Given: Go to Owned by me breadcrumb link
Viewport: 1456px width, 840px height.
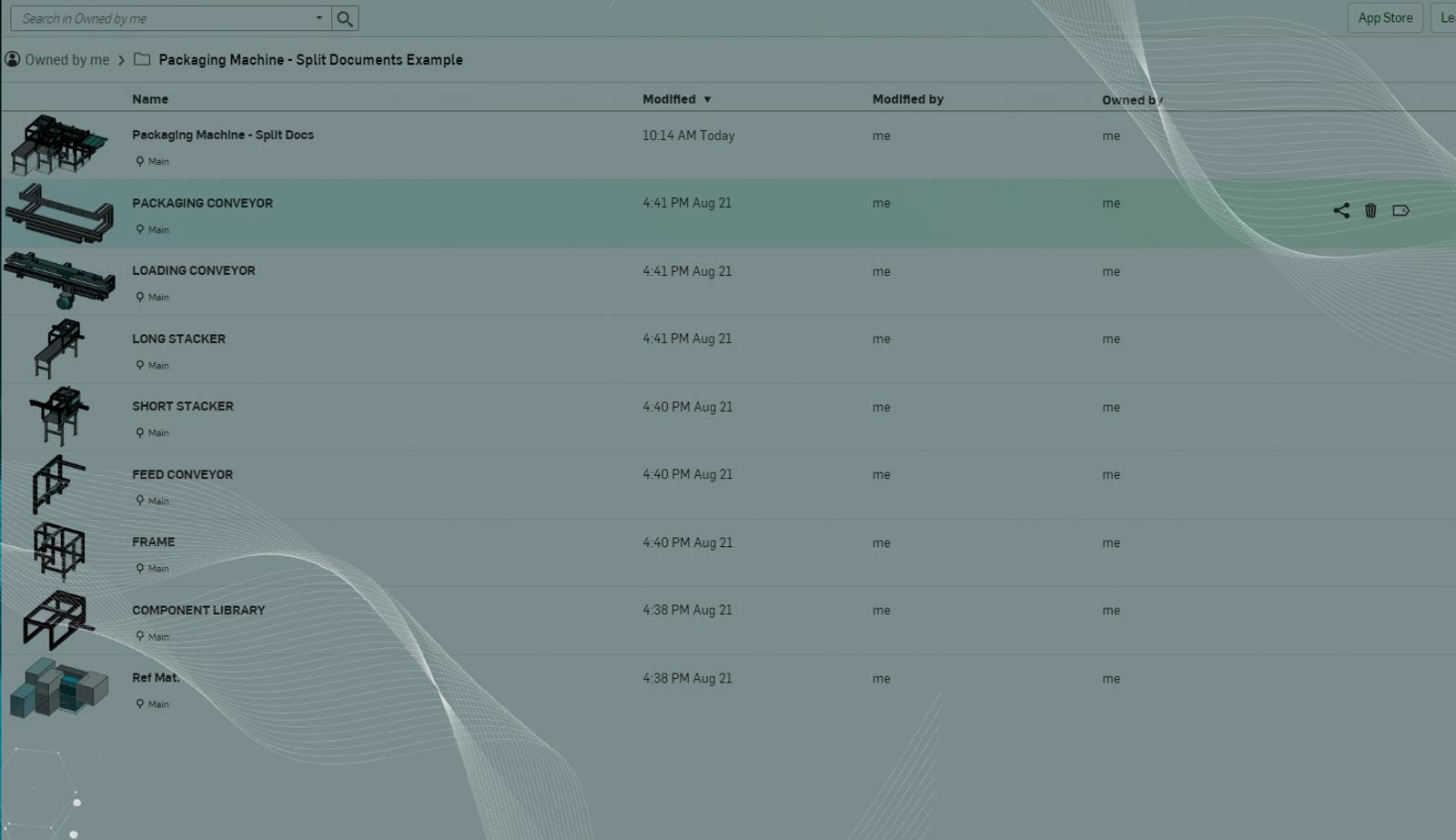Looking at the screenshot, I should [x=67, y=60].
